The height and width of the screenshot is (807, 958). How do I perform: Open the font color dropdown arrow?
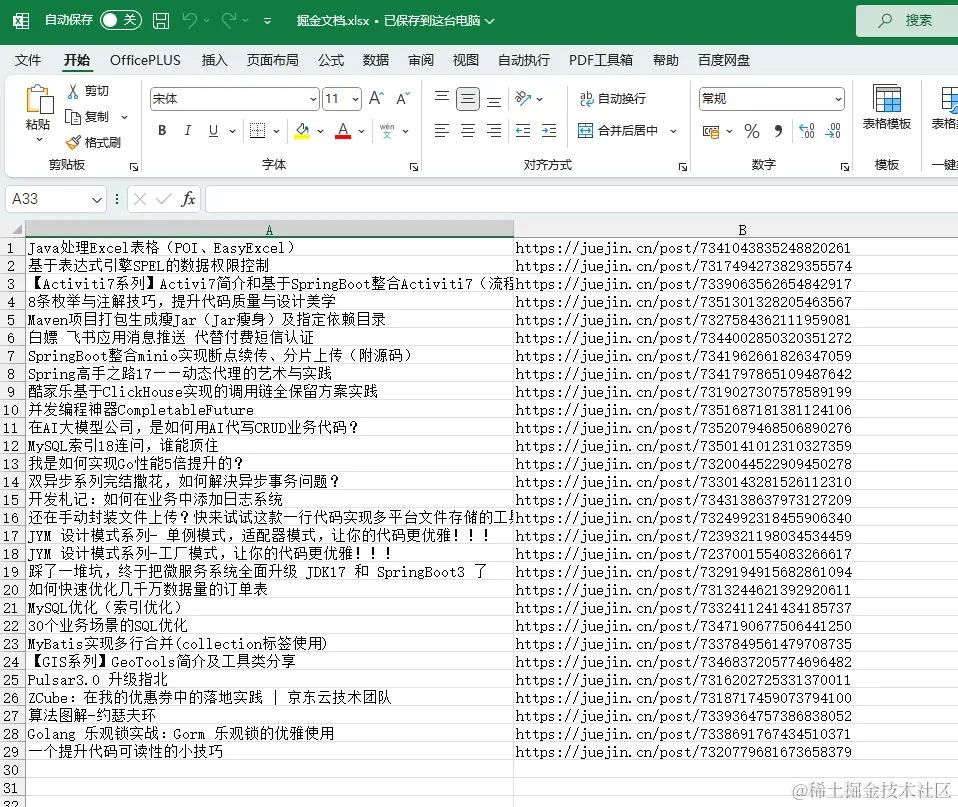pos(362,131)
